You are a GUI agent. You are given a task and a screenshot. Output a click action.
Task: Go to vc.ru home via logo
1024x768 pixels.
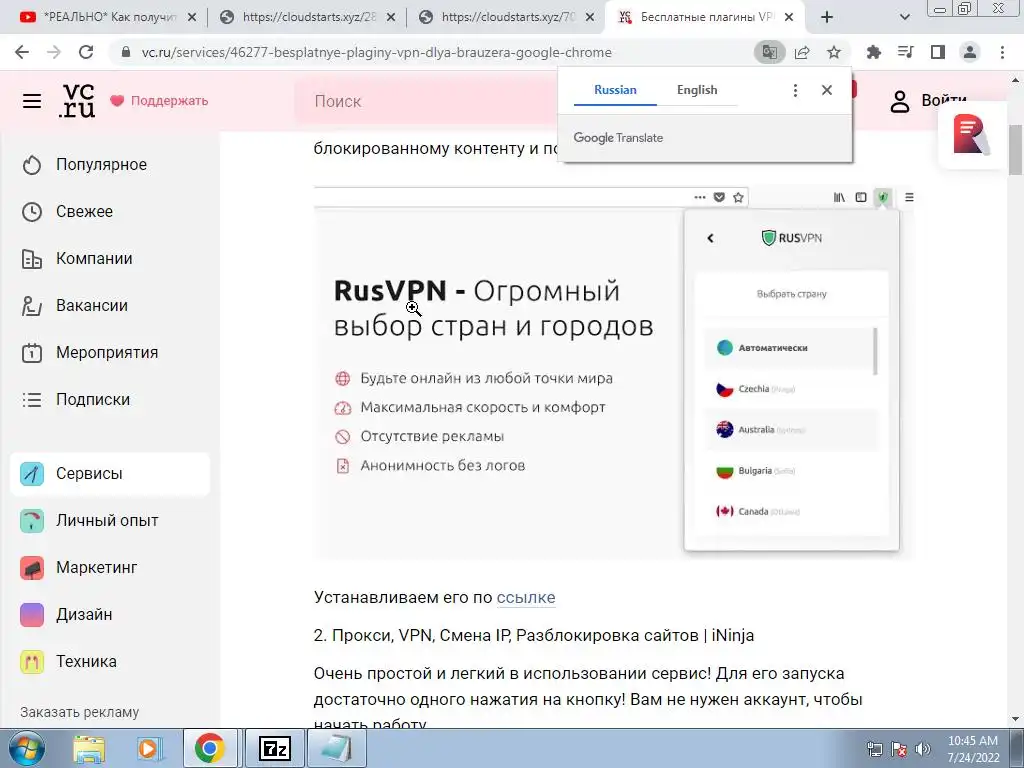click(x=77, y=101)
